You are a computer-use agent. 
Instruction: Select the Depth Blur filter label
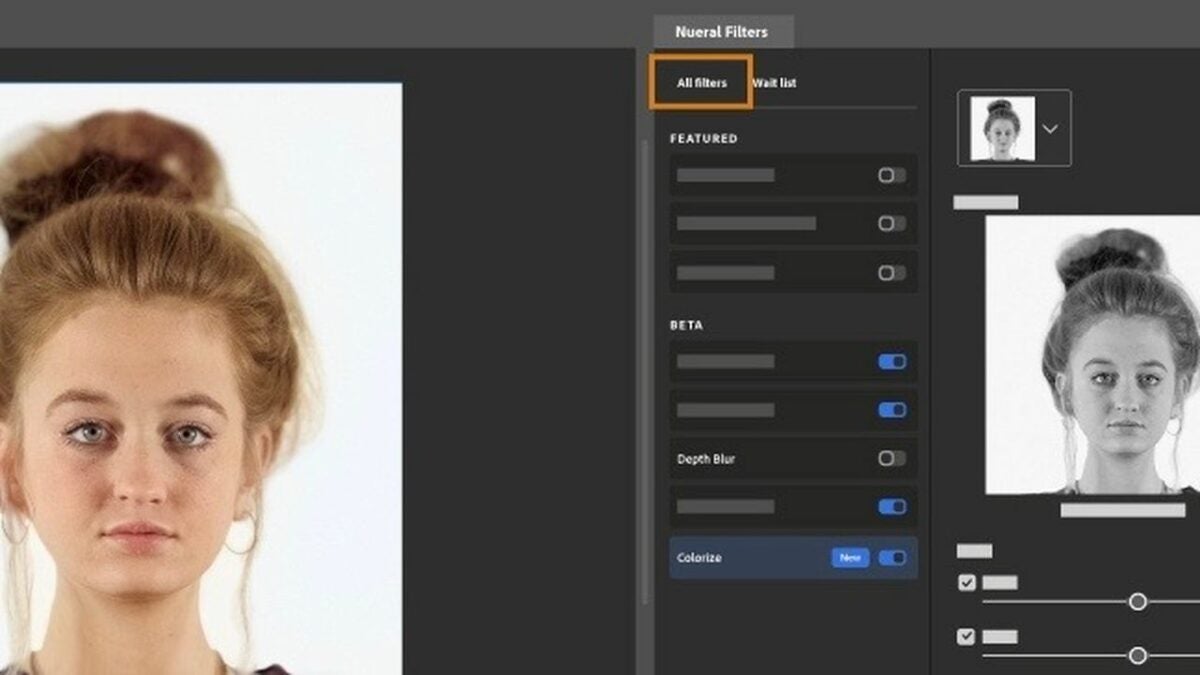pos(706,459)
